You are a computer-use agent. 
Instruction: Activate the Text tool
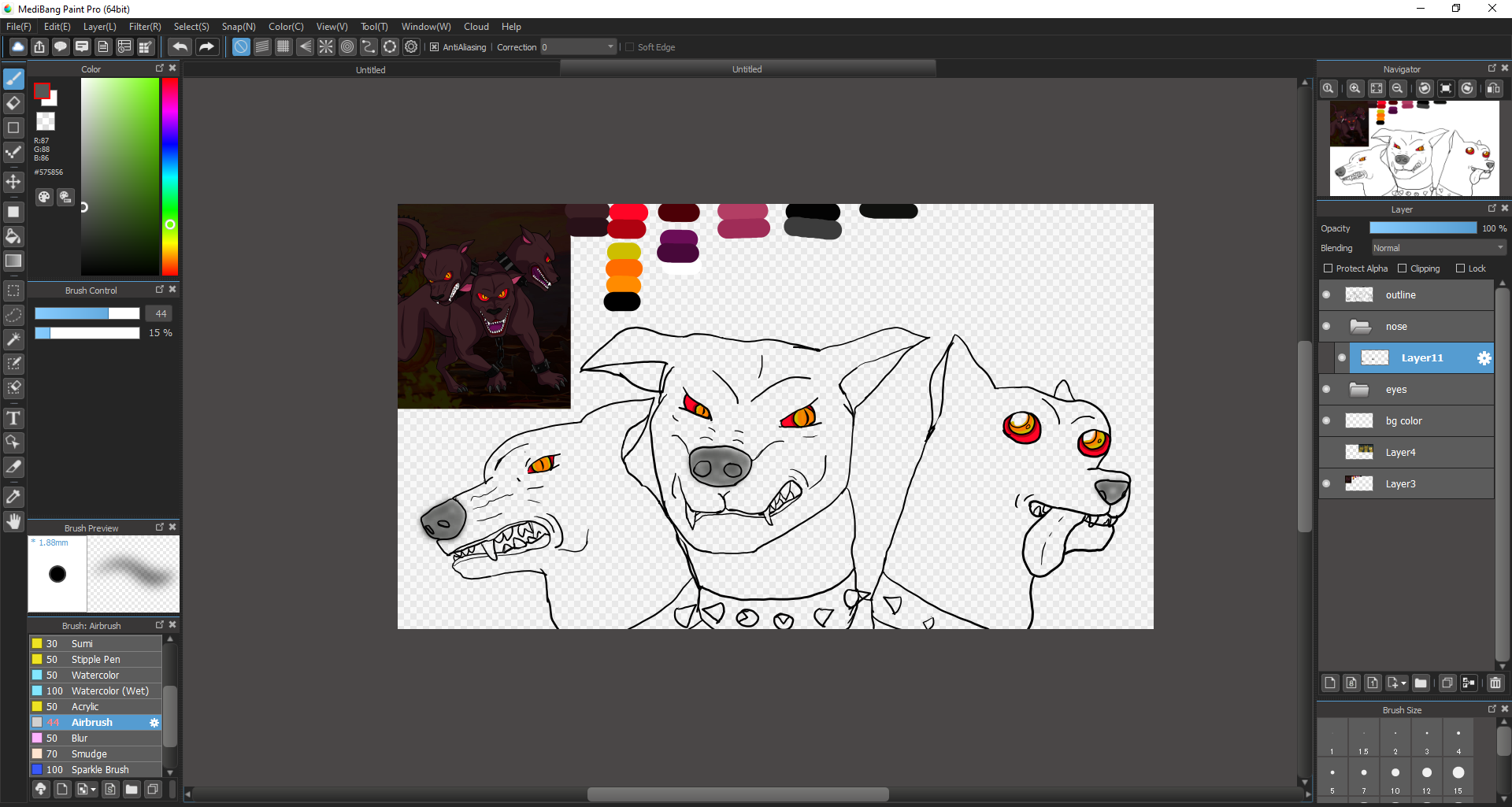13,418
